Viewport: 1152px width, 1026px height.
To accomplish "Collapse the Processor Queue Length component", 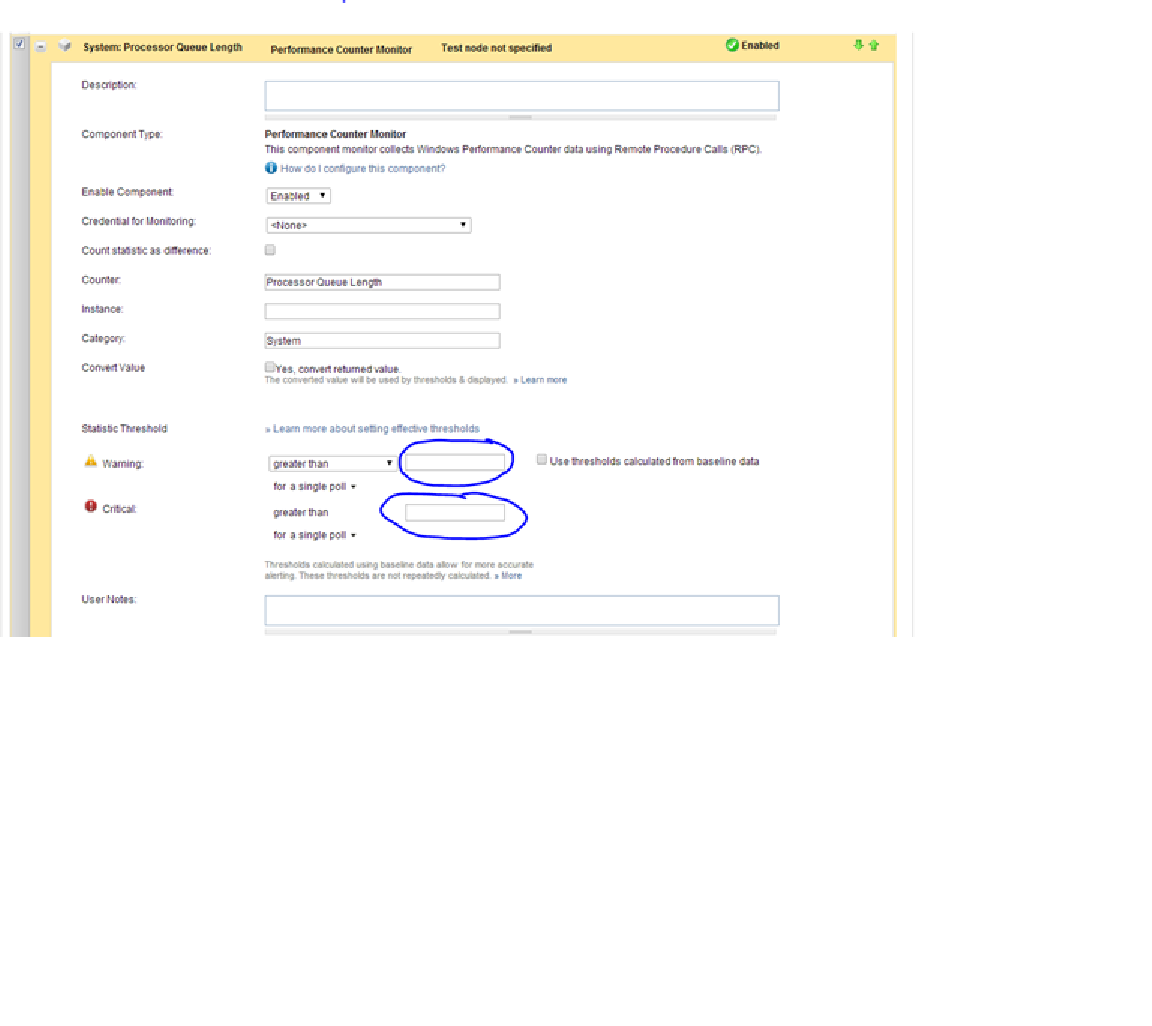I will 41,47.
